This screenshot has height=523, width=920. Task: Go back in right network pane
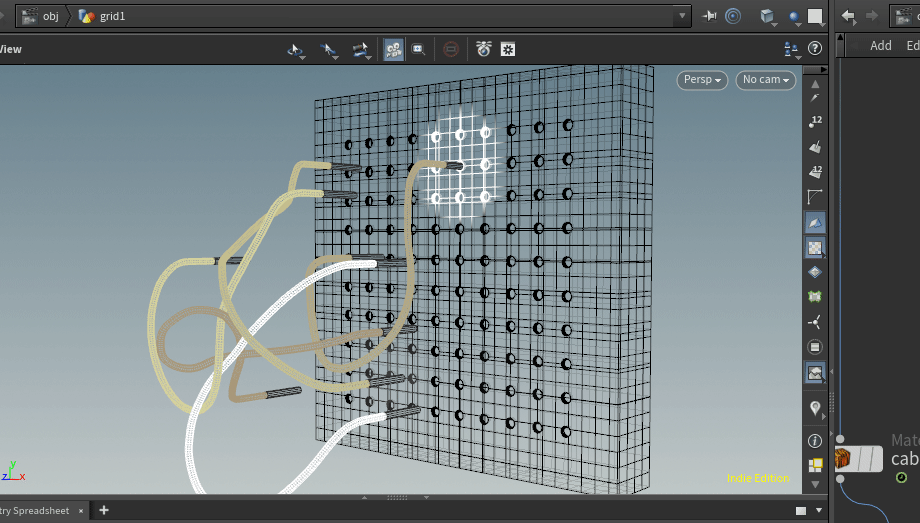click(x=848, y=16)
